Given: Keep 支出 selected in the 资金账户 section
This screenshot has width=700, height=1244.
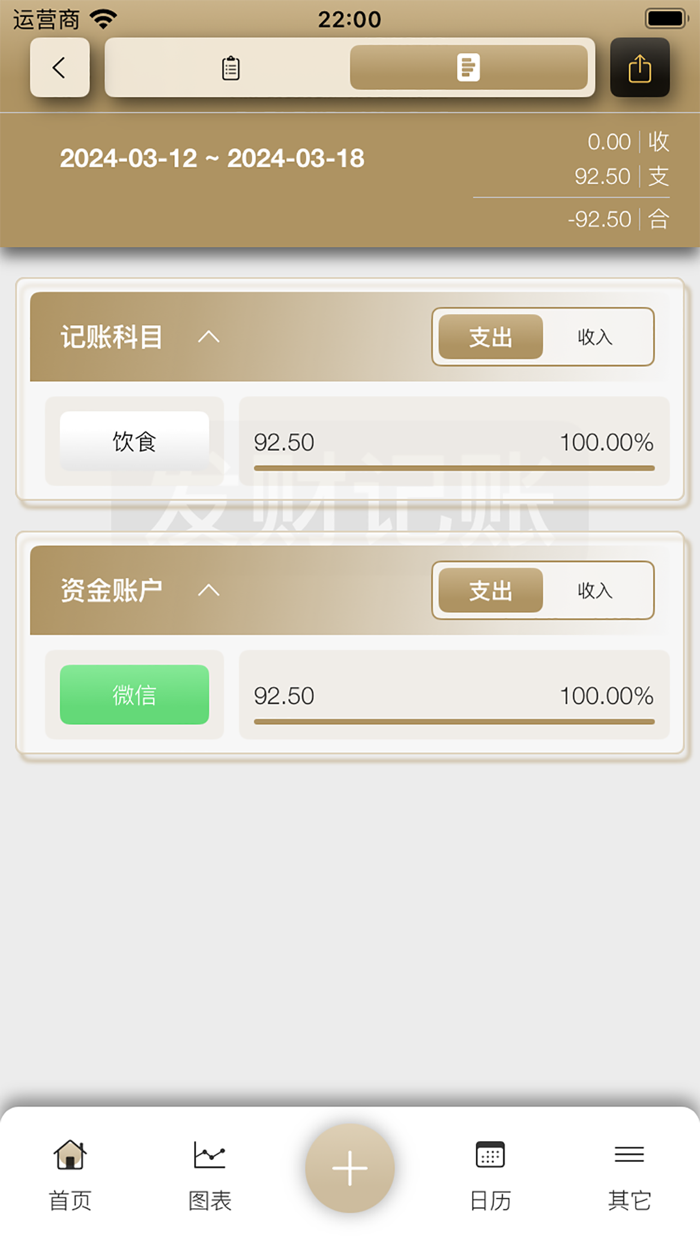Looking at the screenshot, I should (489, 590).
